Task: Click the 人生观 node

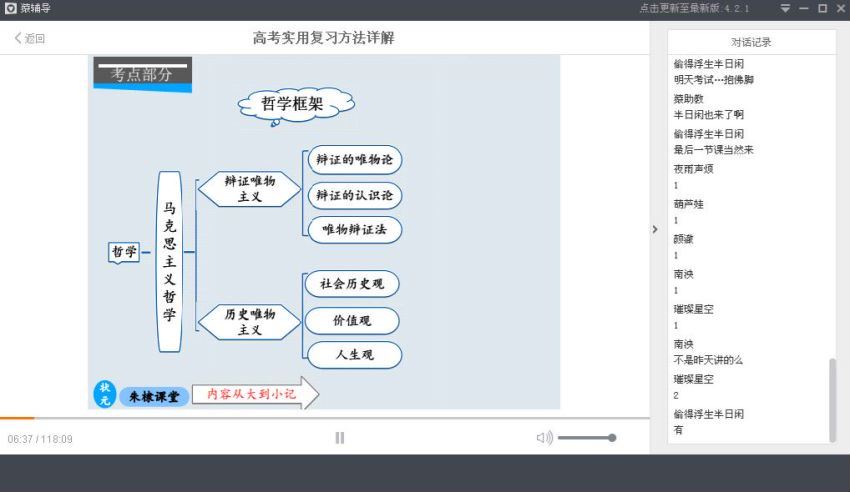Action: [x=355, y=355]
